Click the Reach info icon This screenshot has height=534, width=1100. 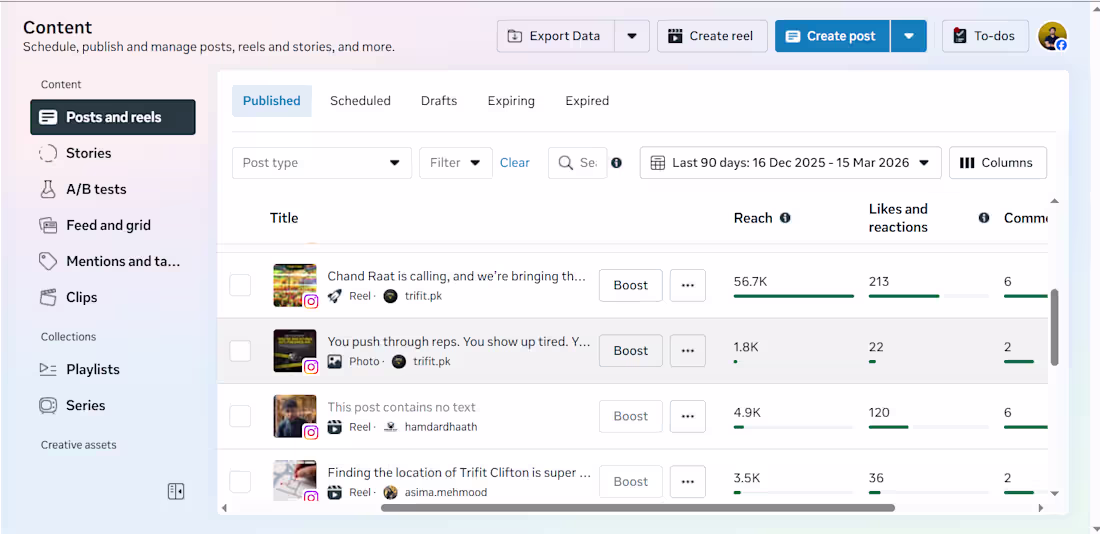(x=785, y=218)
